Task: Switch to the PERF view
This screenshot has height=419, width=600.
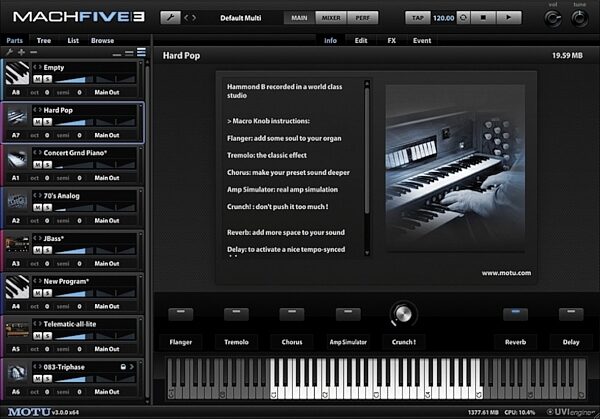Action: tap(363, 18)
